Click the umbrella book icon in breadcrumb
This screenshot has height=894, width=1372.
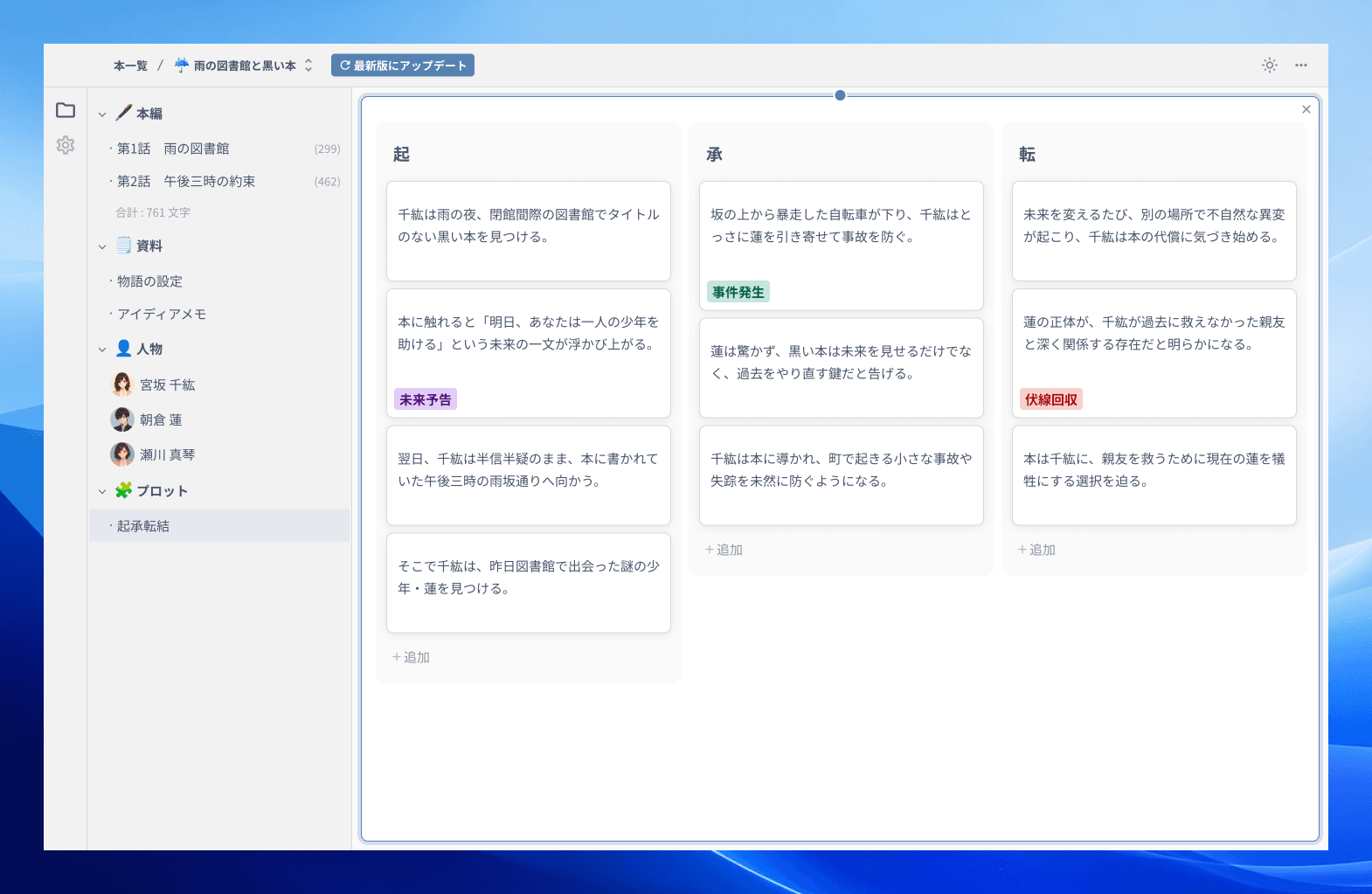point(182,66)
